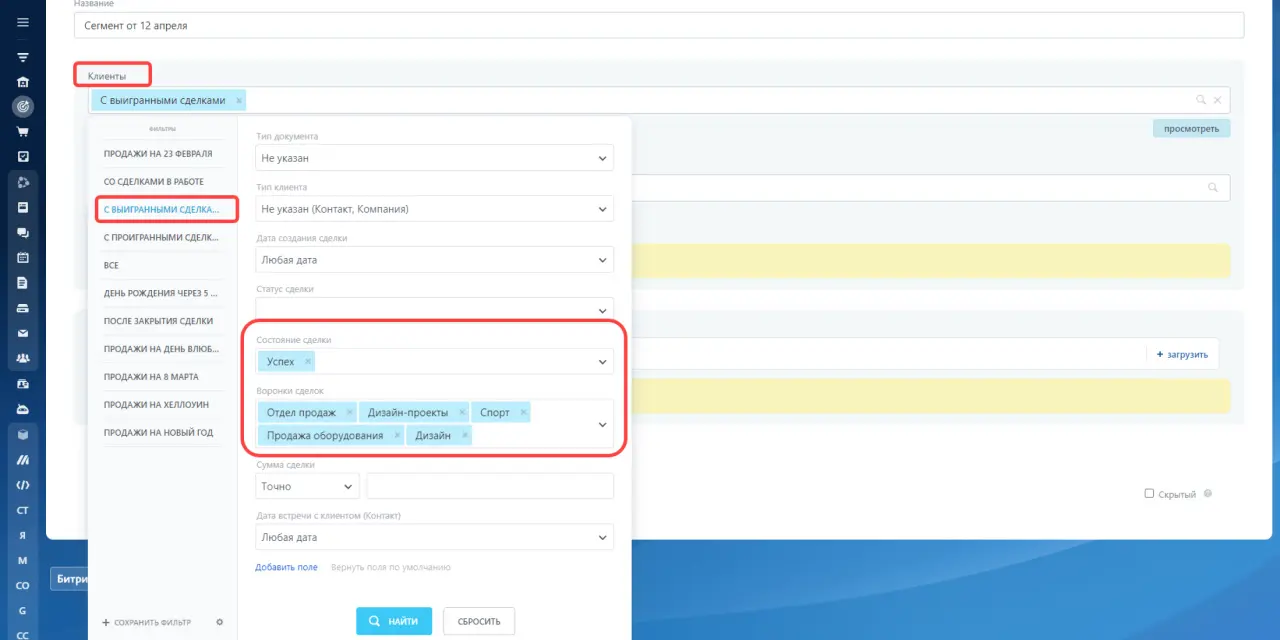Screen dimensions: 1280x640
Task: Remove the 'Спорт' funnel tag
Action: pos(523,412)
